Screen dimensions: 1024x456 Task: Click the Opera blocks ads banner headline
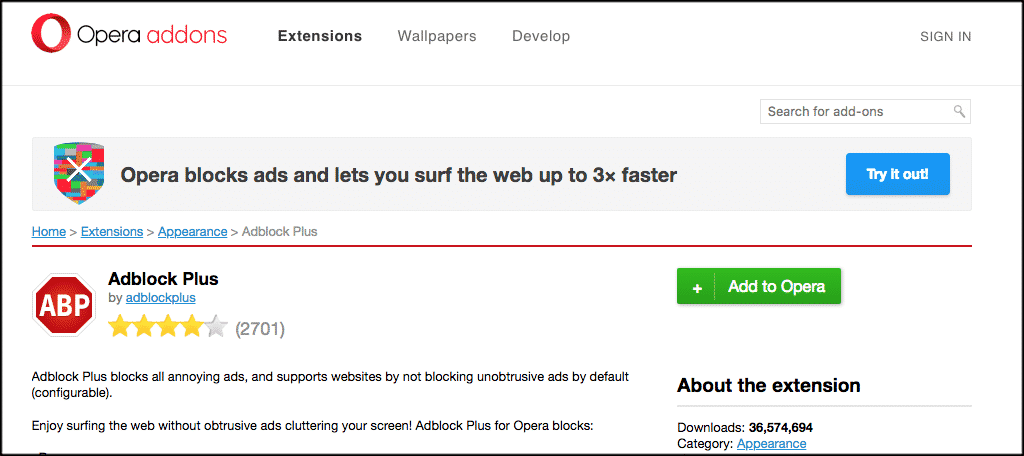[398, 175]
